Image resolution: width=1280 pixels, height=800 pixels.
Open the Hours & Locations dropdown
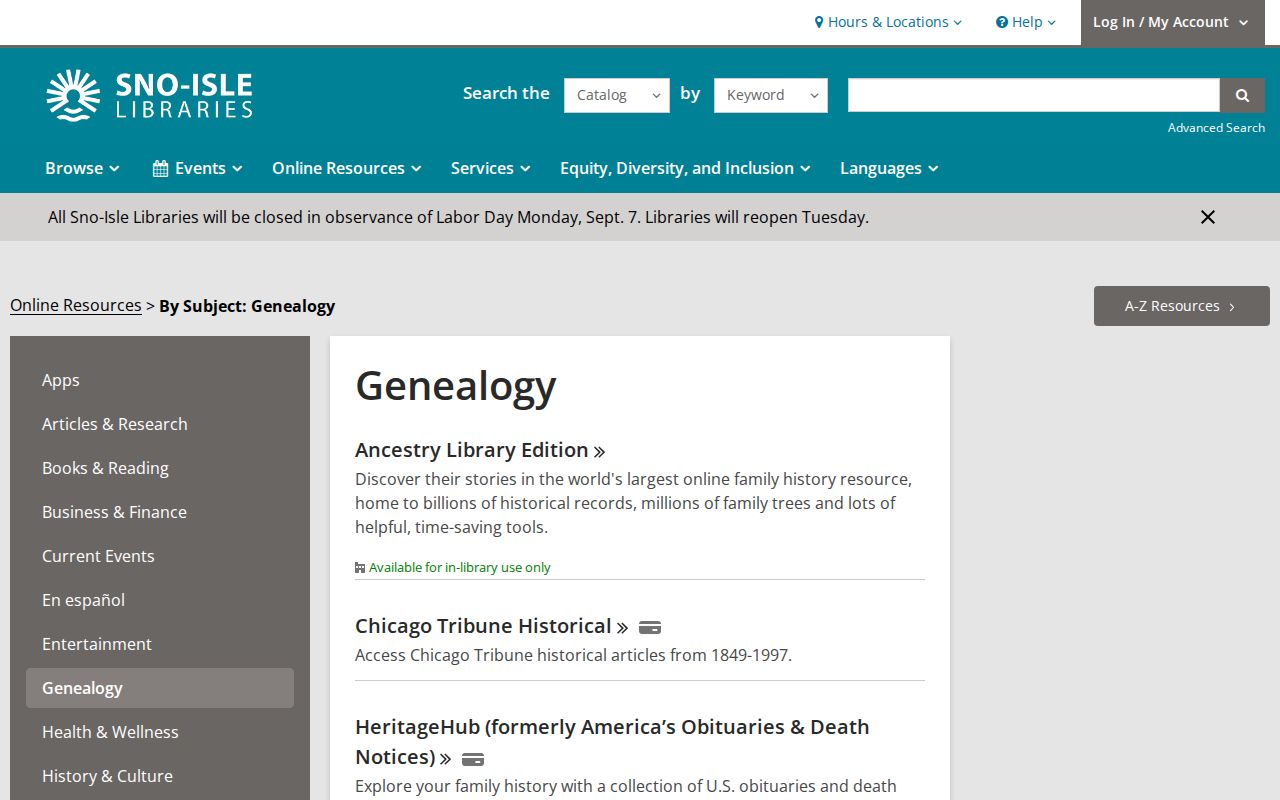click(888, 22)
